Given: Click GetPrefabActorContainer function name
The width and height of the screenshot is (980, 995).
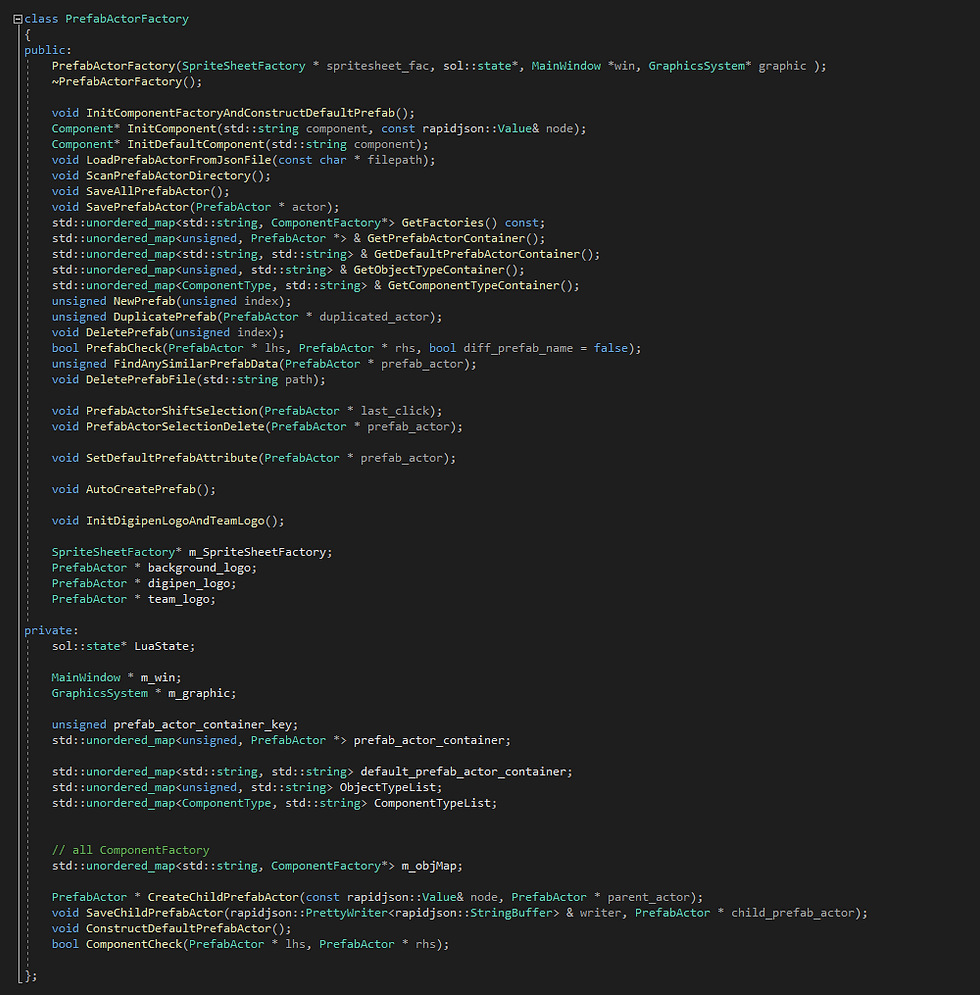Looking at the screenshot, I should (x=446, y=239).
